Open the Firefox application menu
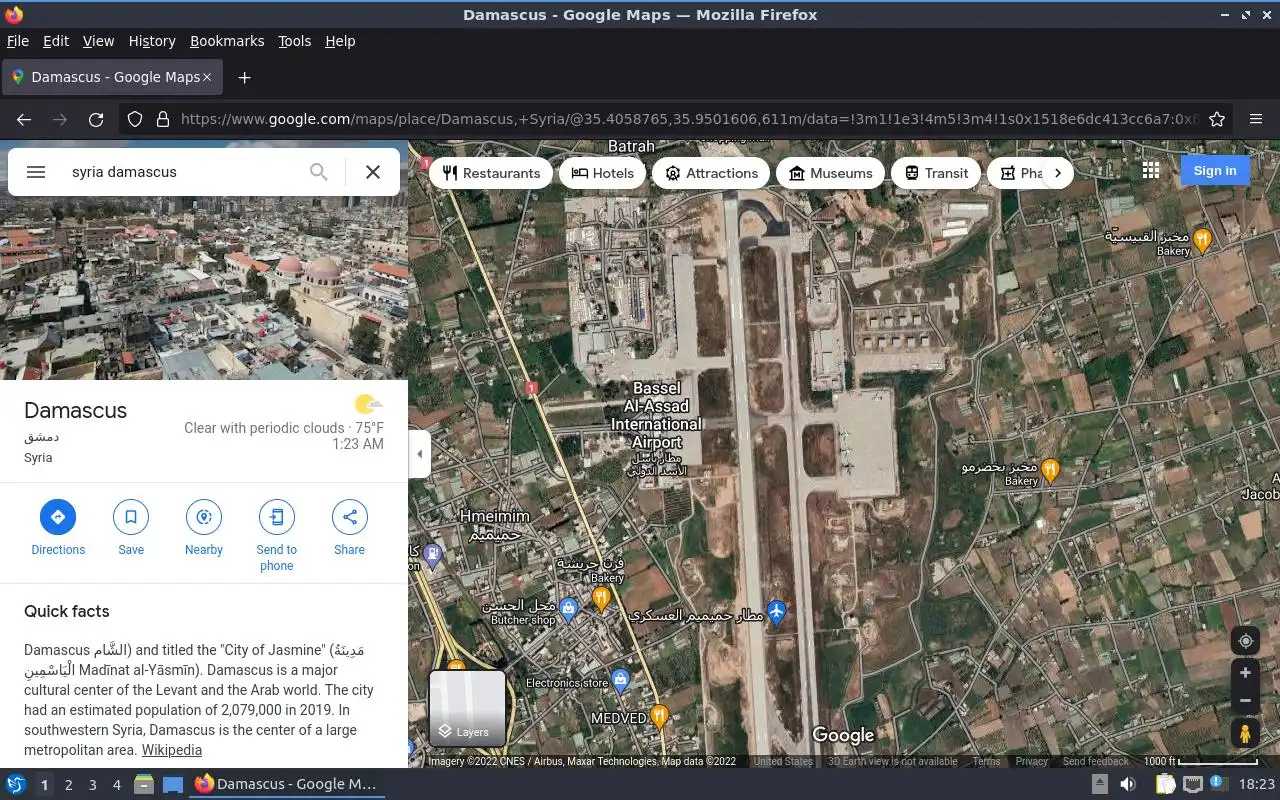Image resolution: width=1280 pixels, height=800 pixels. tap(1256, 119)
